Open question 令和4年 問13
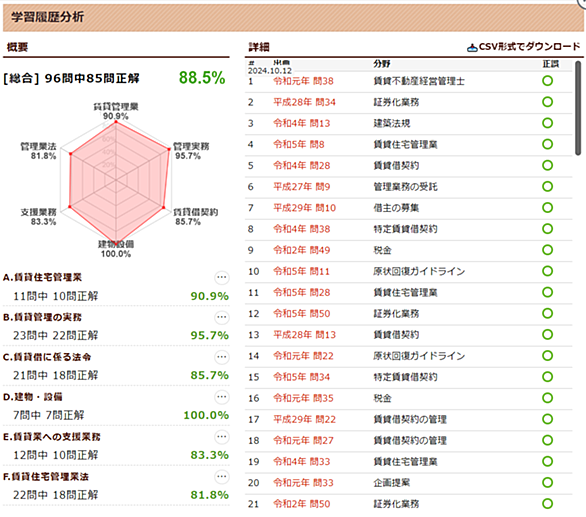The height and width of the screenshot is (517, 586). [x=302, y=123]
